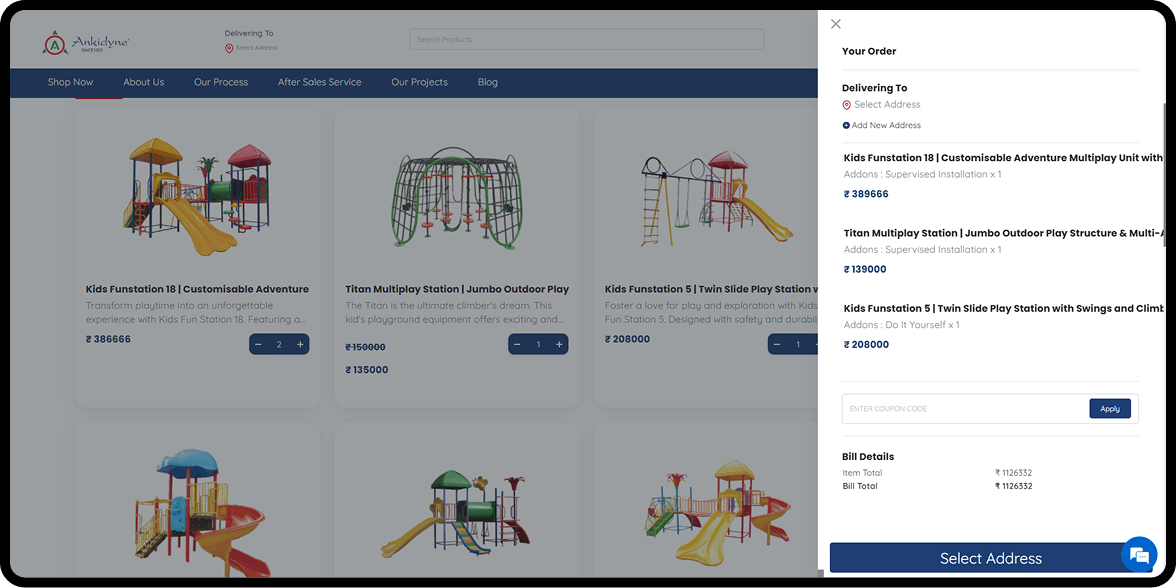Open the Shop Now menu item
This screenshot has height=588, width=1176.
click(x=70, y=82)
